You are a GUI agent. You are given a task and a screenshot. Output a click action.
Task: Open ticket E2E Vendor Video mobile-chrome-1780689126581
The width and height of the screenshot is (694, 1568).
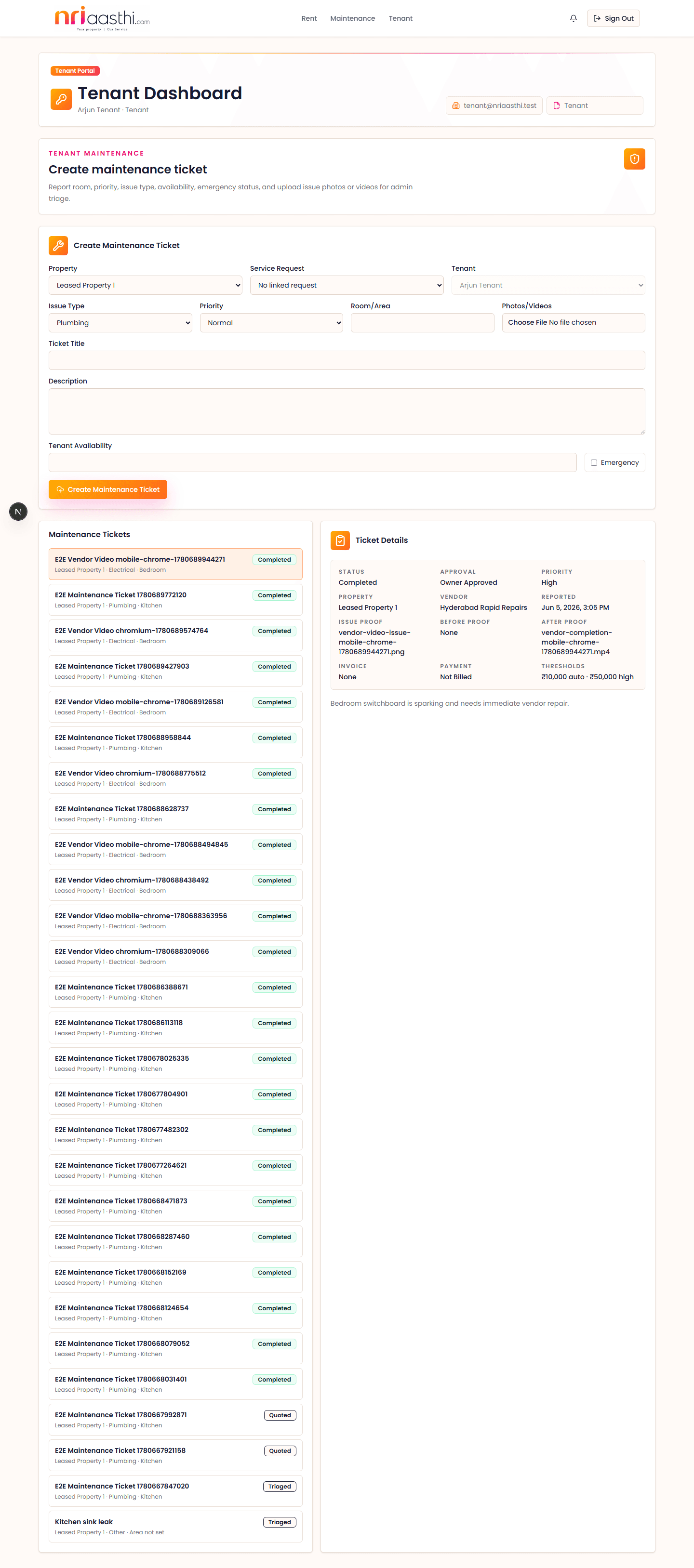[175, 707]
